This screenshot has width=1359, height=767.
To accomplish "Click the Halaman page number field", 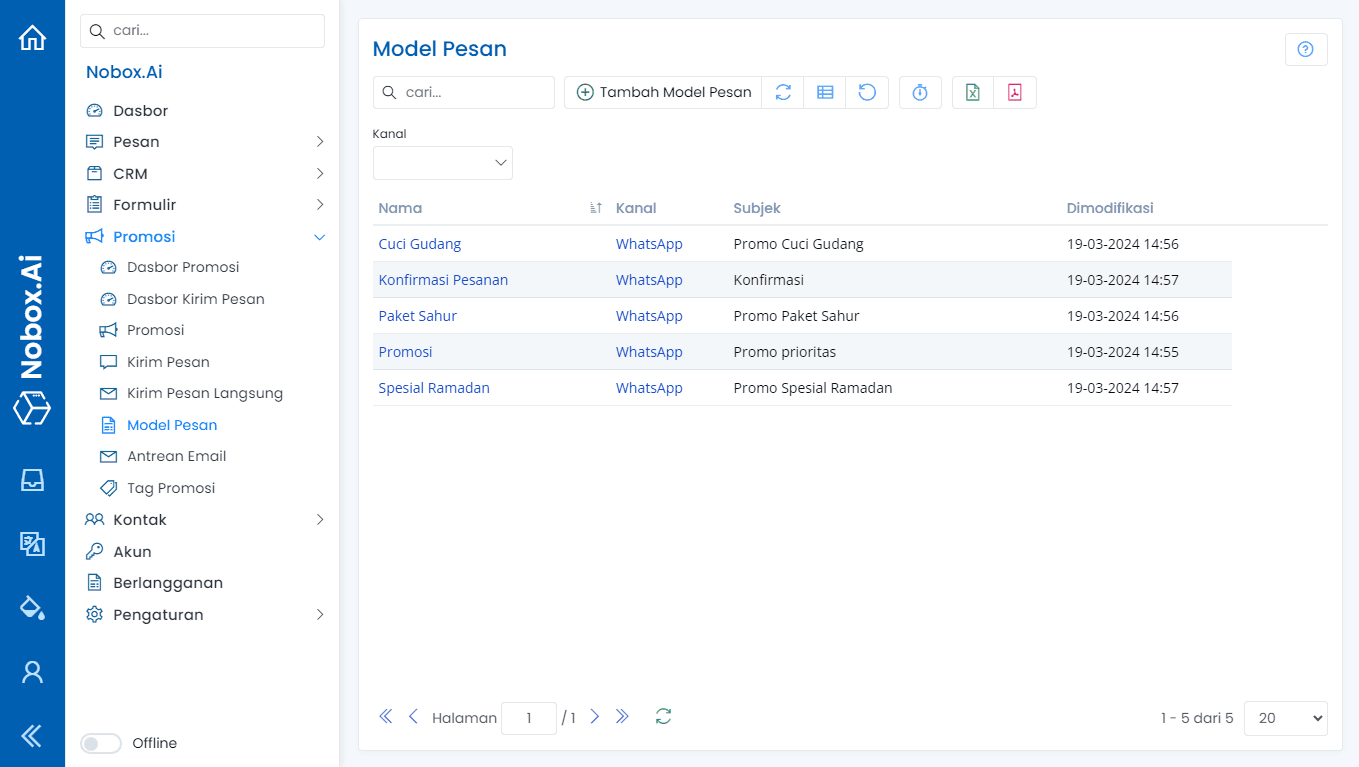I will tap(528, 718).
